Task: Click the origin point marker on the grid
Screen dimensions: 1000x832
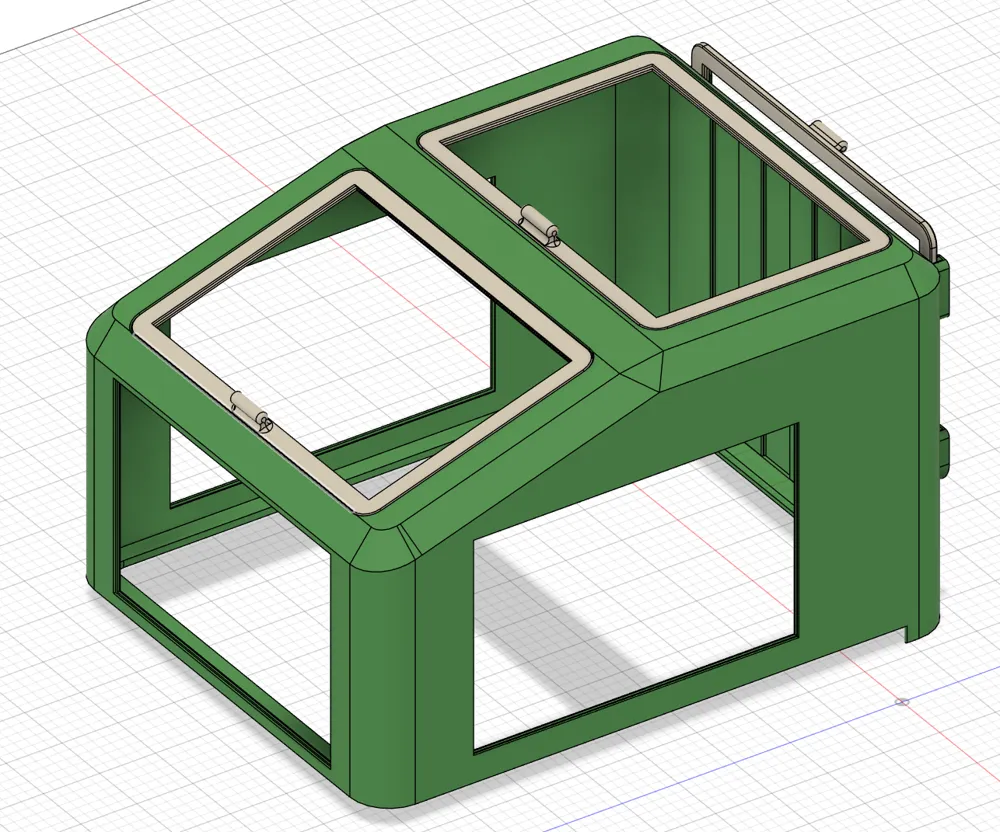Action: 902,703
